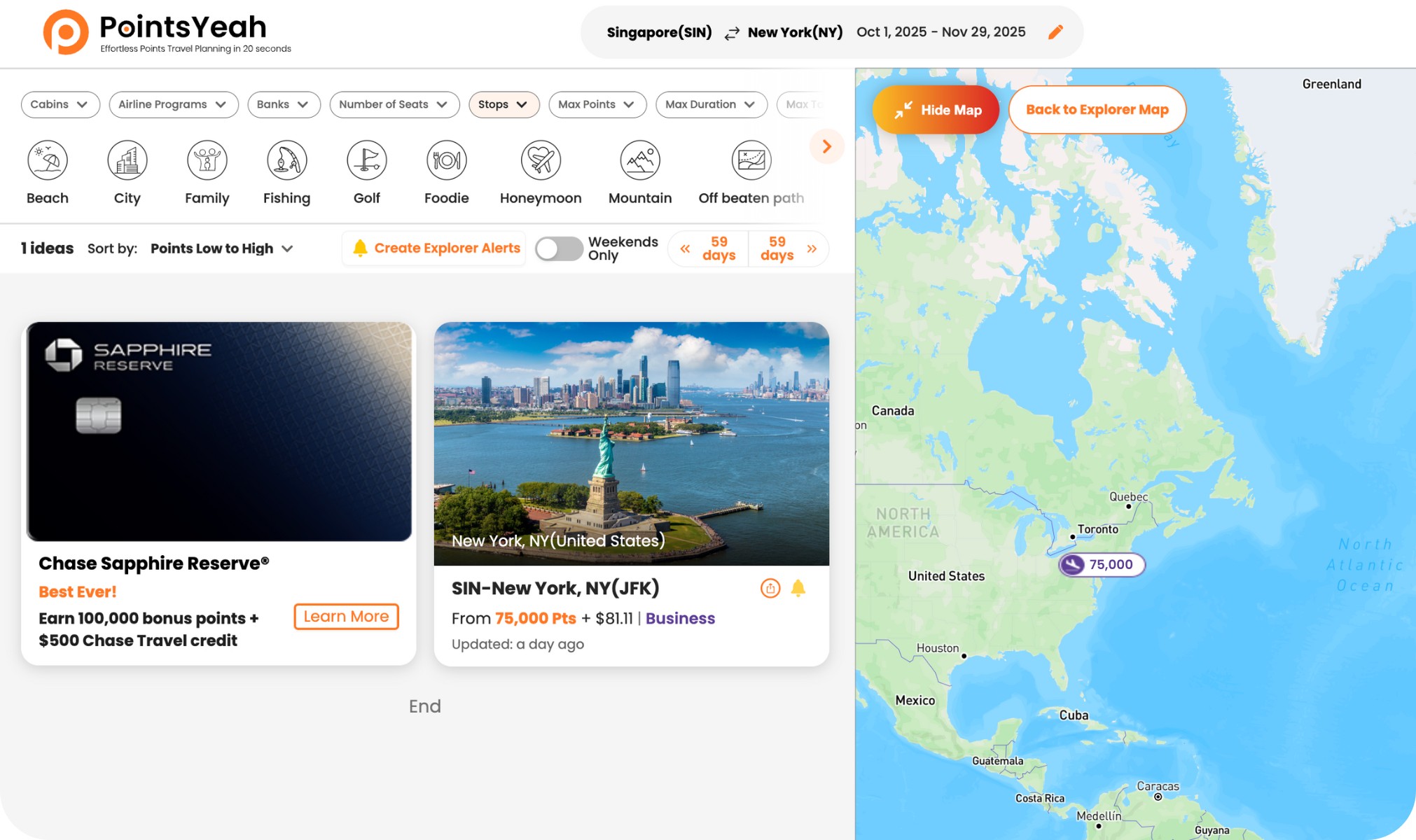Screen dimensions: 1416x840
Task: Click the New York(NY) destination field
Action: point(795,32)
